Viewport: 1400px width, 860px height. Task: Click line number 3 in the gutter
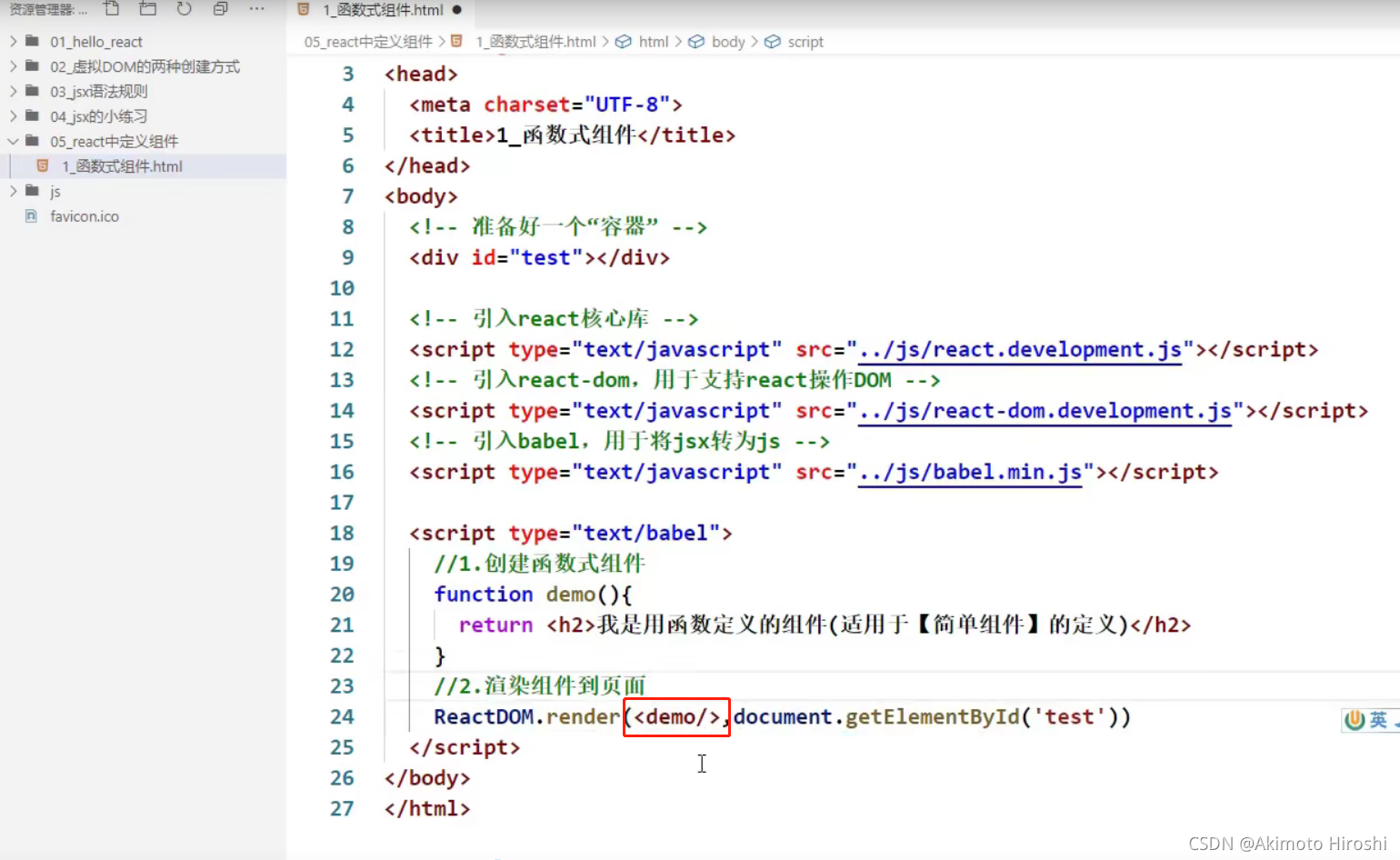(348, 75)
